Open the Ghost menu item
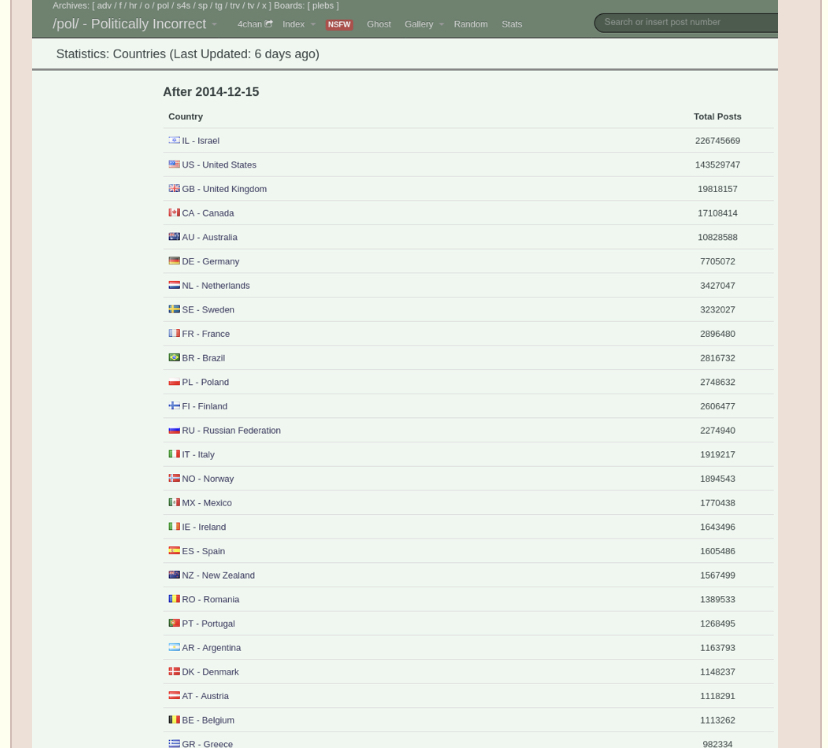The height and width of the screenshot is (748, 828). (x=379, y=24)
